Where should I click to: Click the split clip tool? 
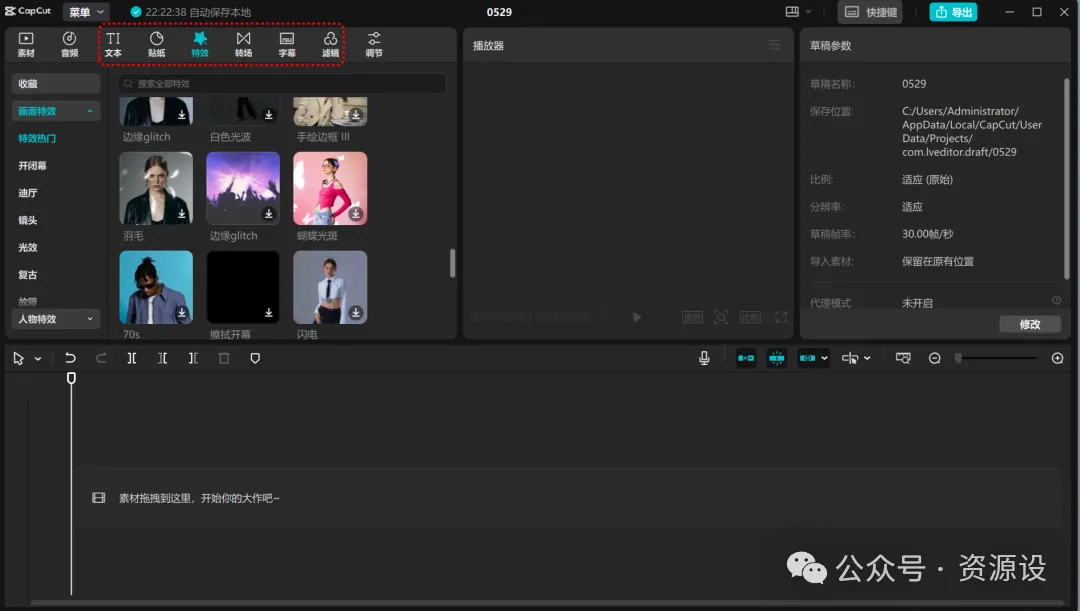tap(132, 358)
